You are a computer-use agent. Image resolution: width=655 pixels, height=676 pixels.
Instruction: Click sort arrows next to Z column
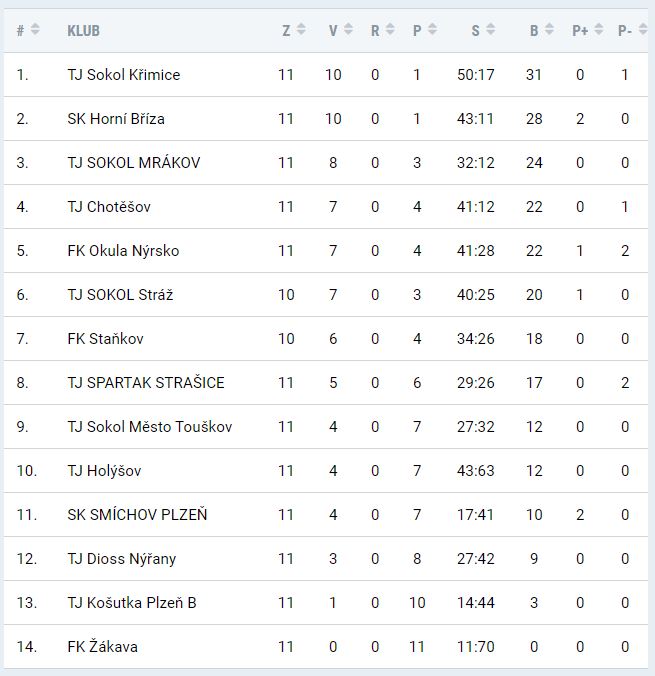tap(301, 31)
